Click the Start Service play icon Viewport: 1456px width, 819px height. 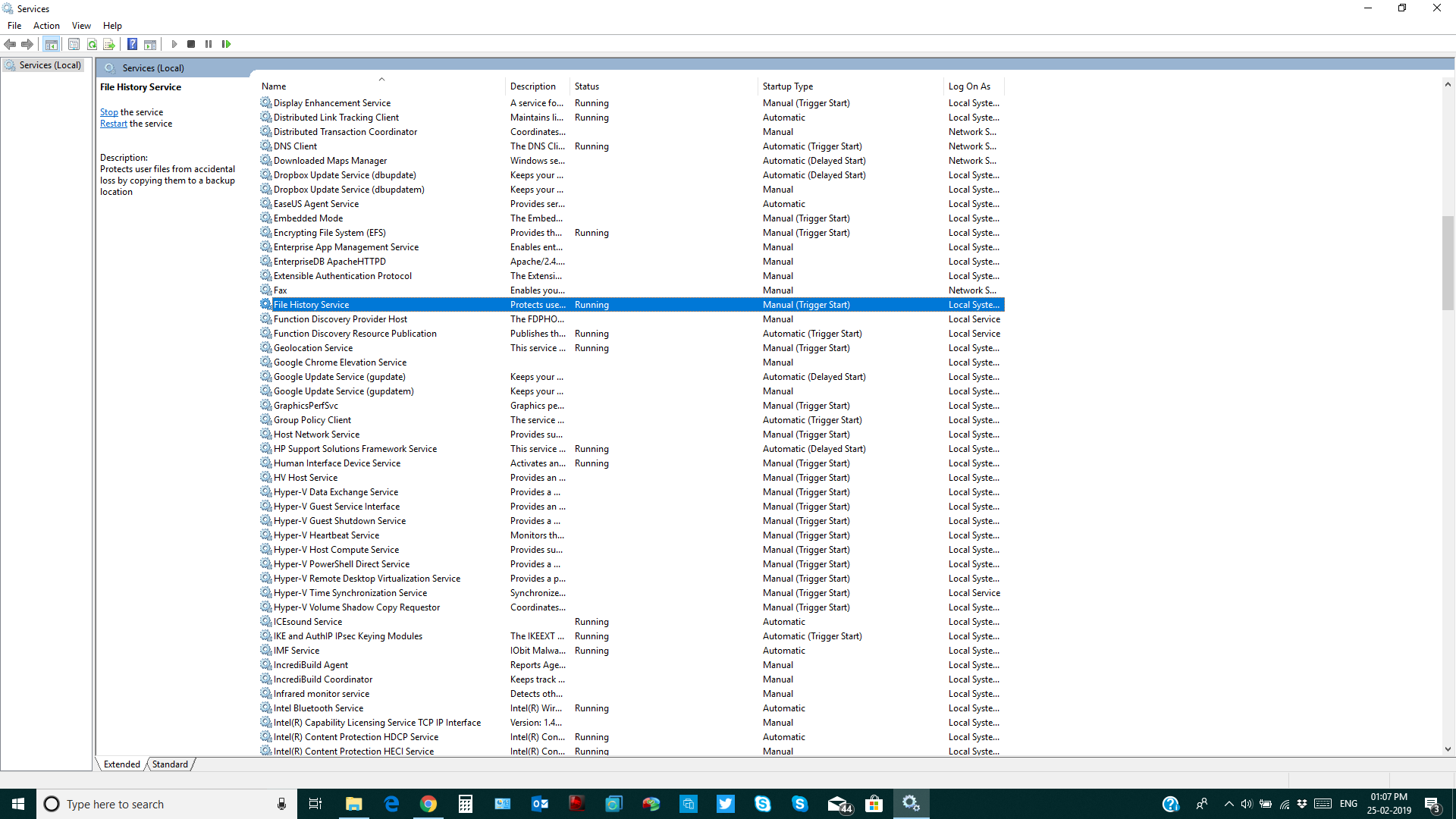(x=174, y=44)
